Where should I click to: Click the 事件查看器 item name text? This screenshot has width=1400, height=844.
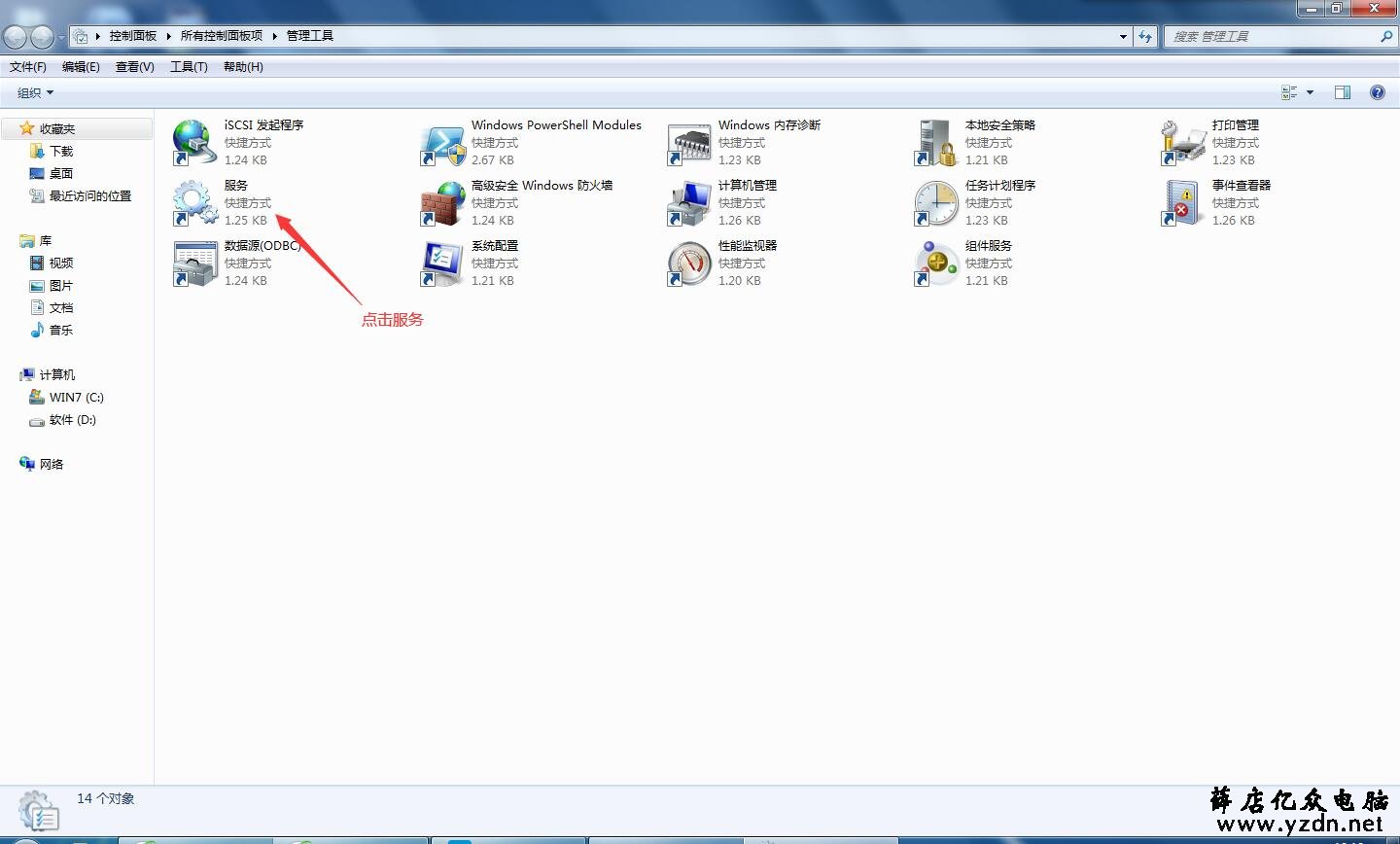coord(1242,185)
